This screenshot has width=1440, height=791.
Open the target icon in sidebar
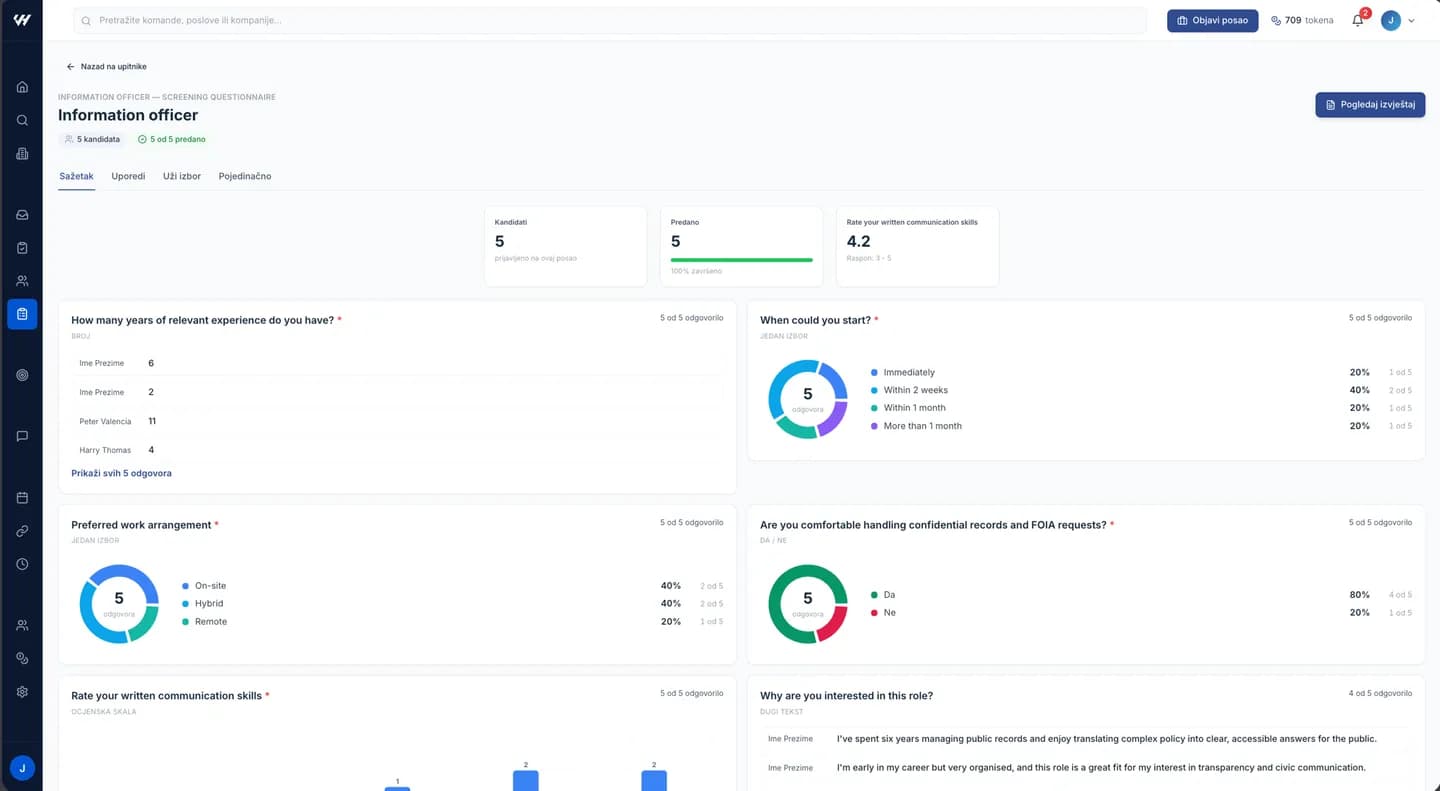(22, 375)
